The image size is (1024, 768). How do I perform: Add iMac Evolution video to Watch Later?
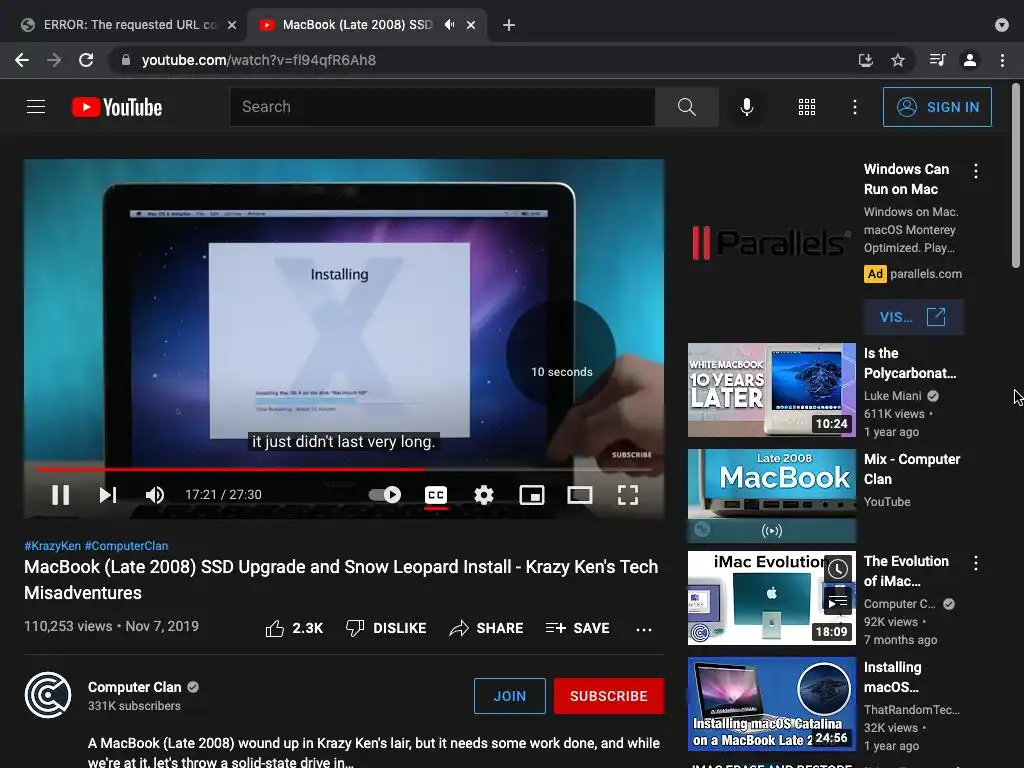click(837, 569)
